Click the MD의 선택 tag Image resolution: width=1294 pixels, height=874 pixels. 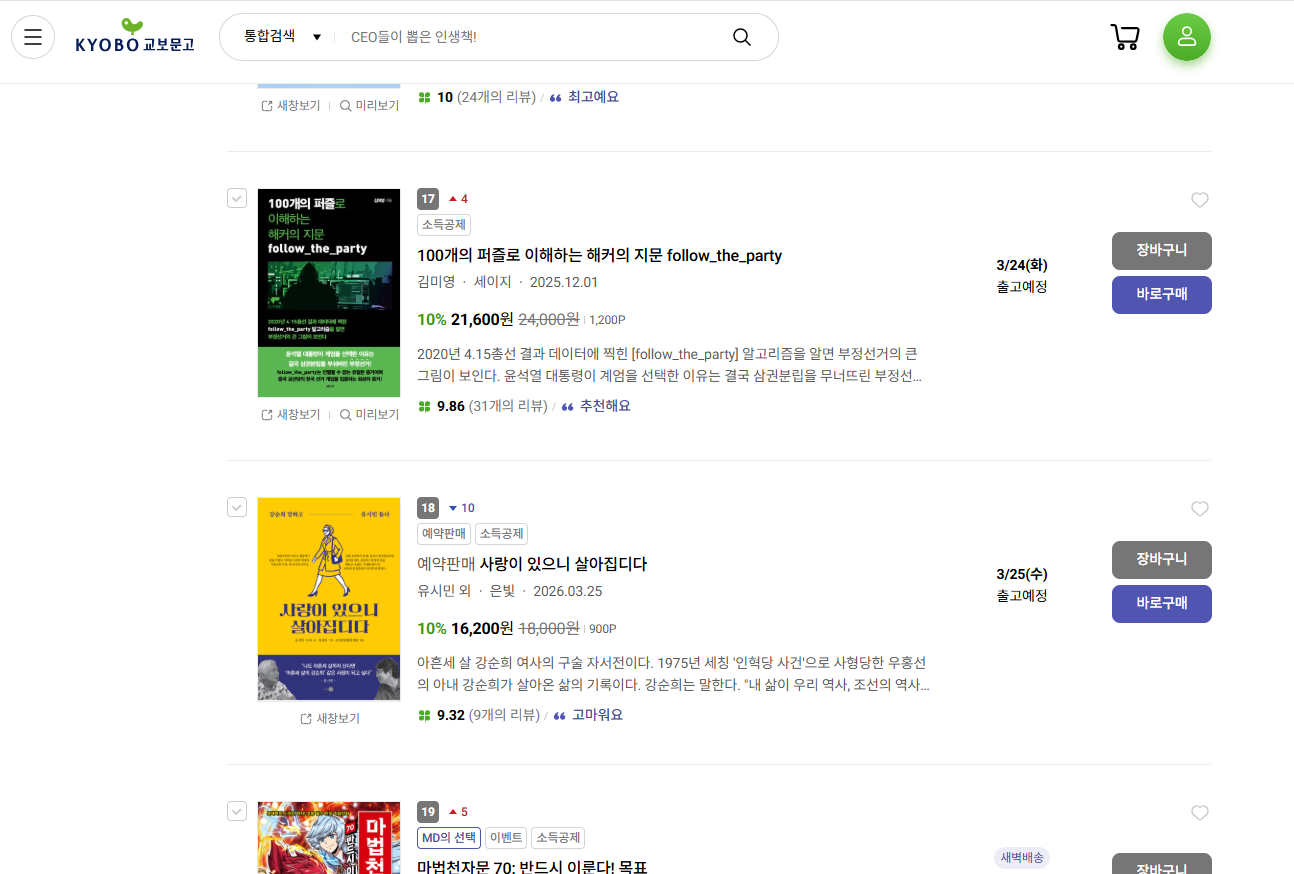(x=449, y=838)
